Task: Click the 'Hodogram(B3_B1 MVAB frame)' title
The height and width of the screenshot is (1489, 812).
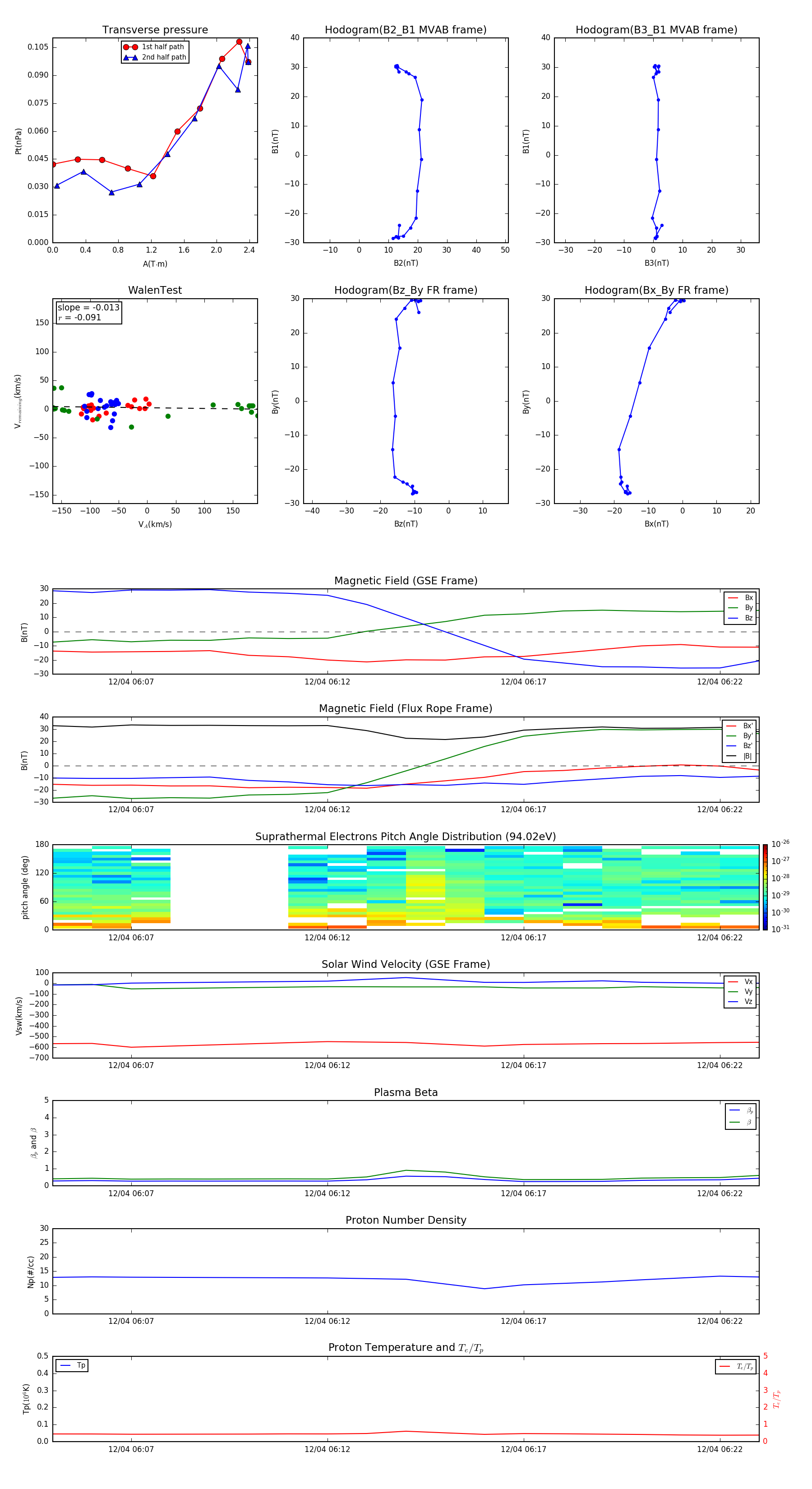Action: (656, 30)
